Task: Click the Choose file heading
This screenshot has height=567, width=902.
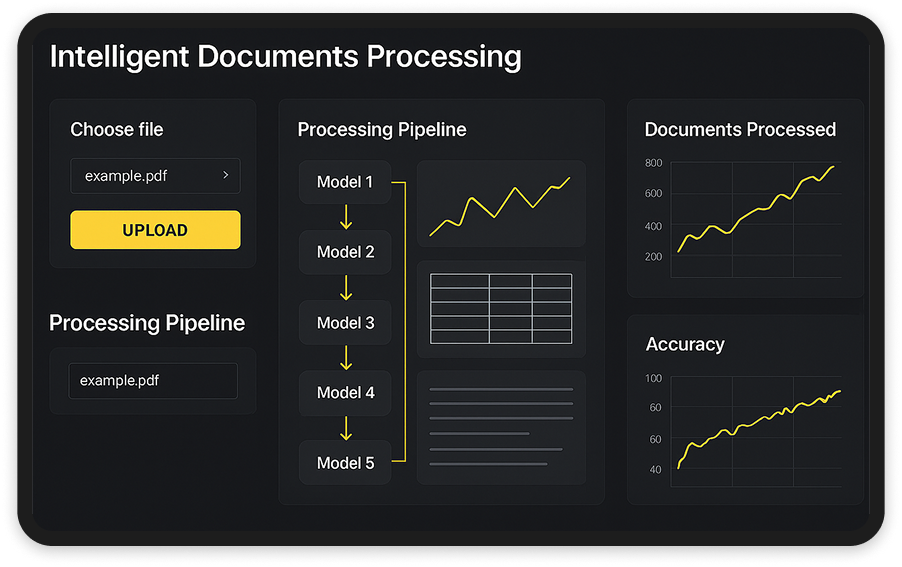Action: point(117,129)
